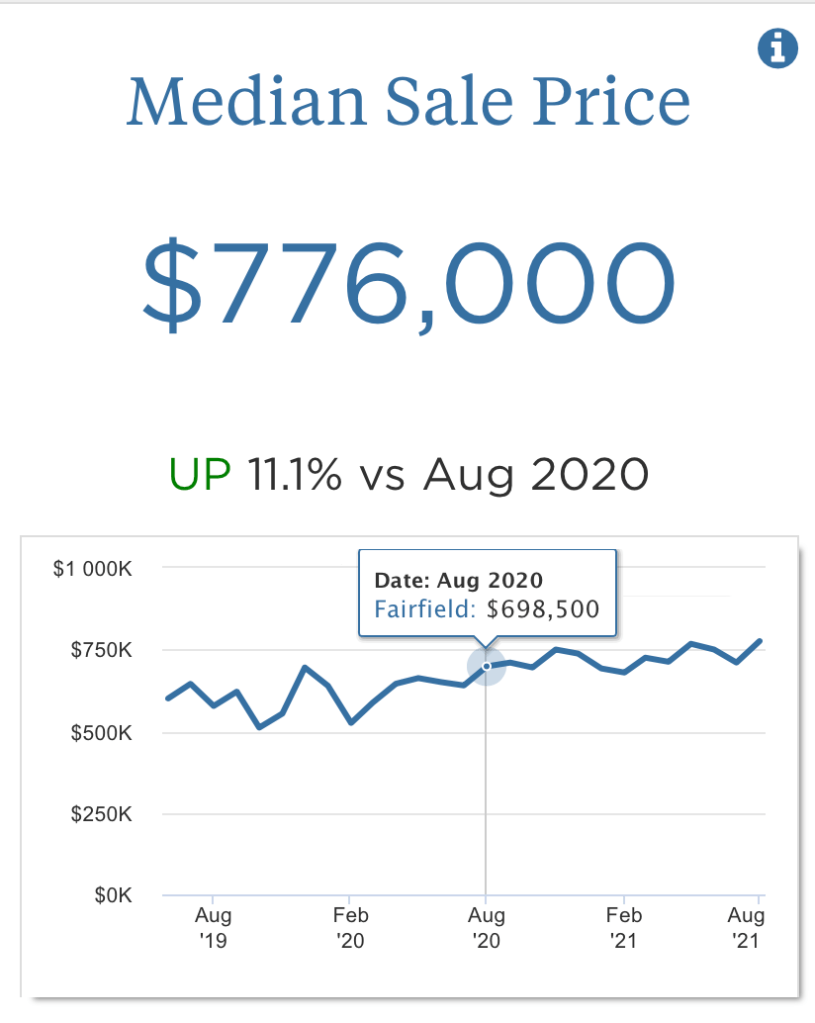Image resolution: width=815 pixels, height=1023 pixels.
Task: Click the line's final Aug '21 endpoint
Action: point(760,641)
